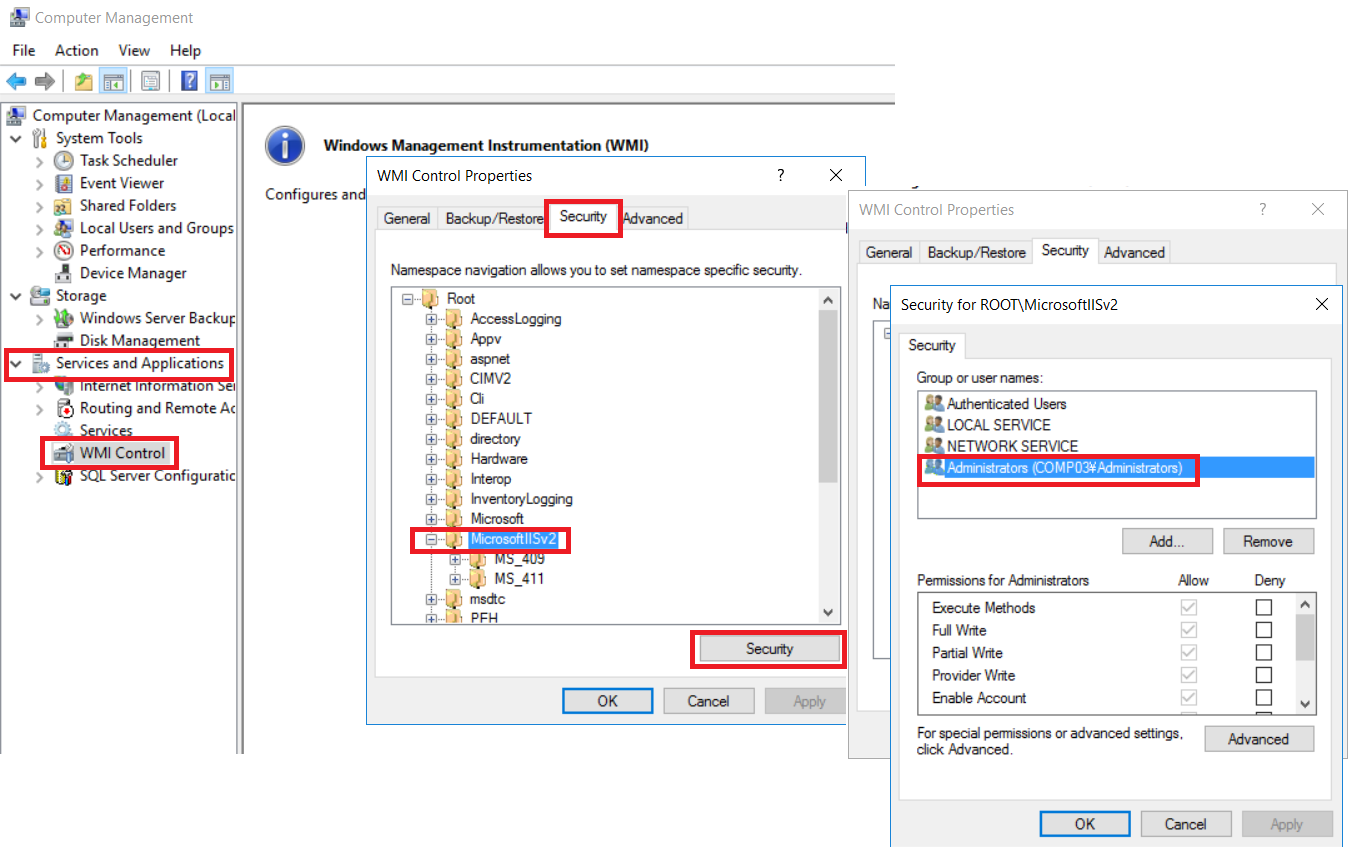Toggle the Show/Hide Console Tree toolbar icon

pos(113,81)
